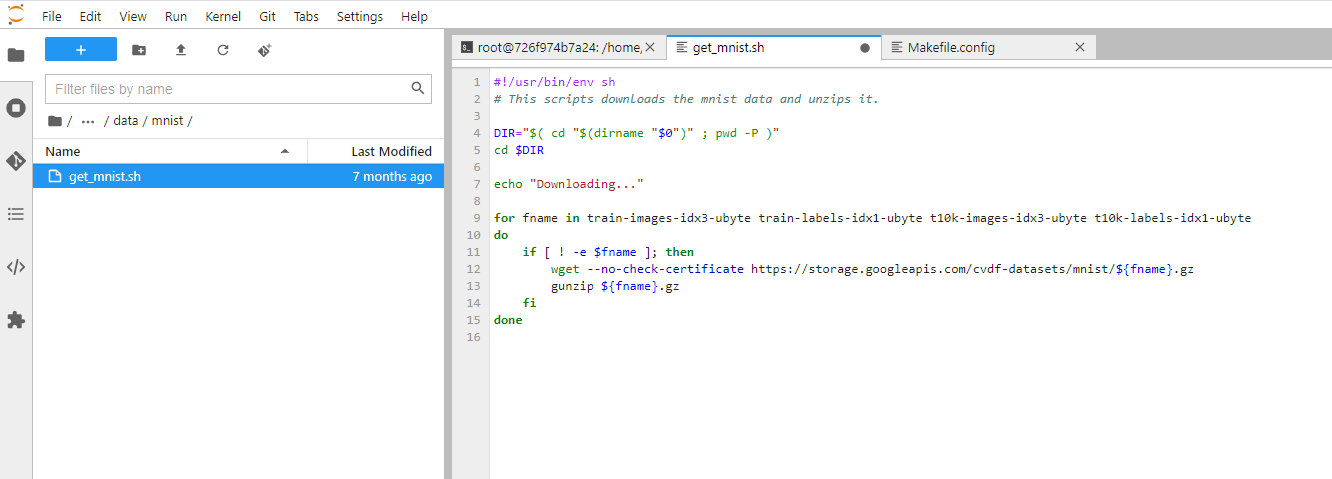Open the Tabs menu
Screen dimensions: 1332x479
(x=306, y=16)
